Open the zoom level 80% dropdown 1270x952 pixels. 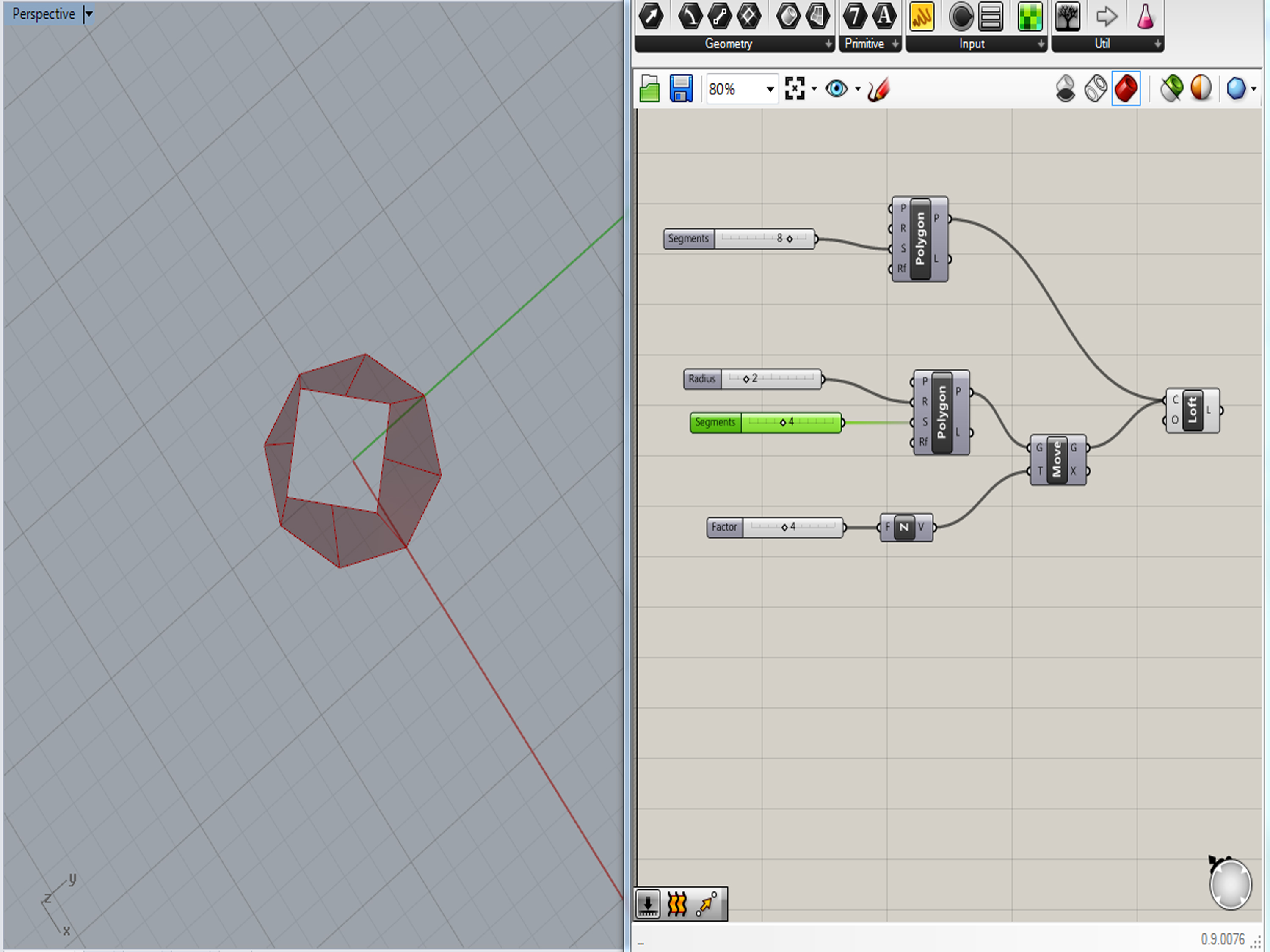tap(770, 90)
